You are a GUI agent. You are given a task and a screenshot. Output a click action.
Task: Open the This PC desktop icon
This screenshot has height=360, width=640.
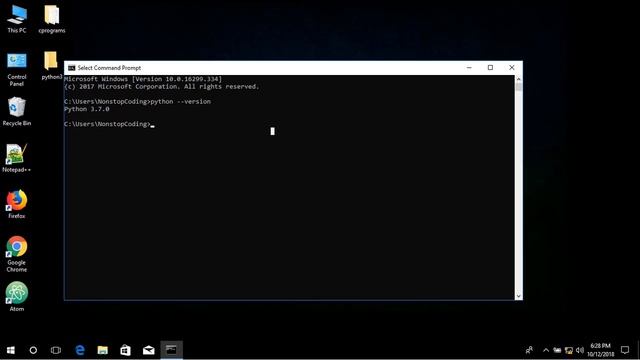tap(17, 19)
